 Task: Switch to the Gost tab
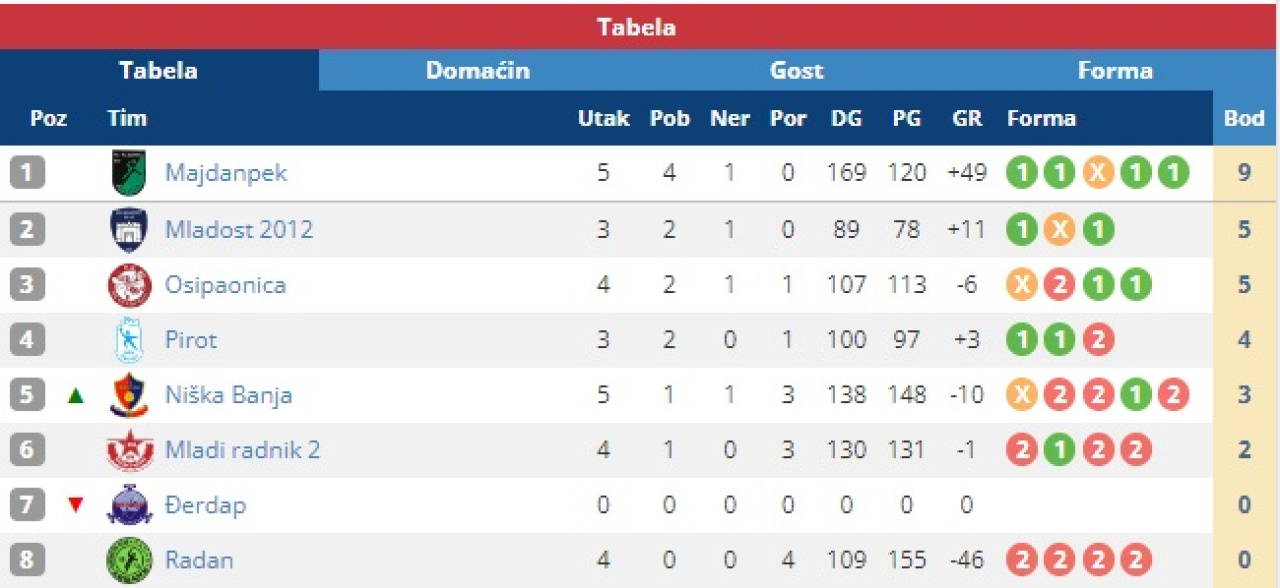click(x=796, y=71)
